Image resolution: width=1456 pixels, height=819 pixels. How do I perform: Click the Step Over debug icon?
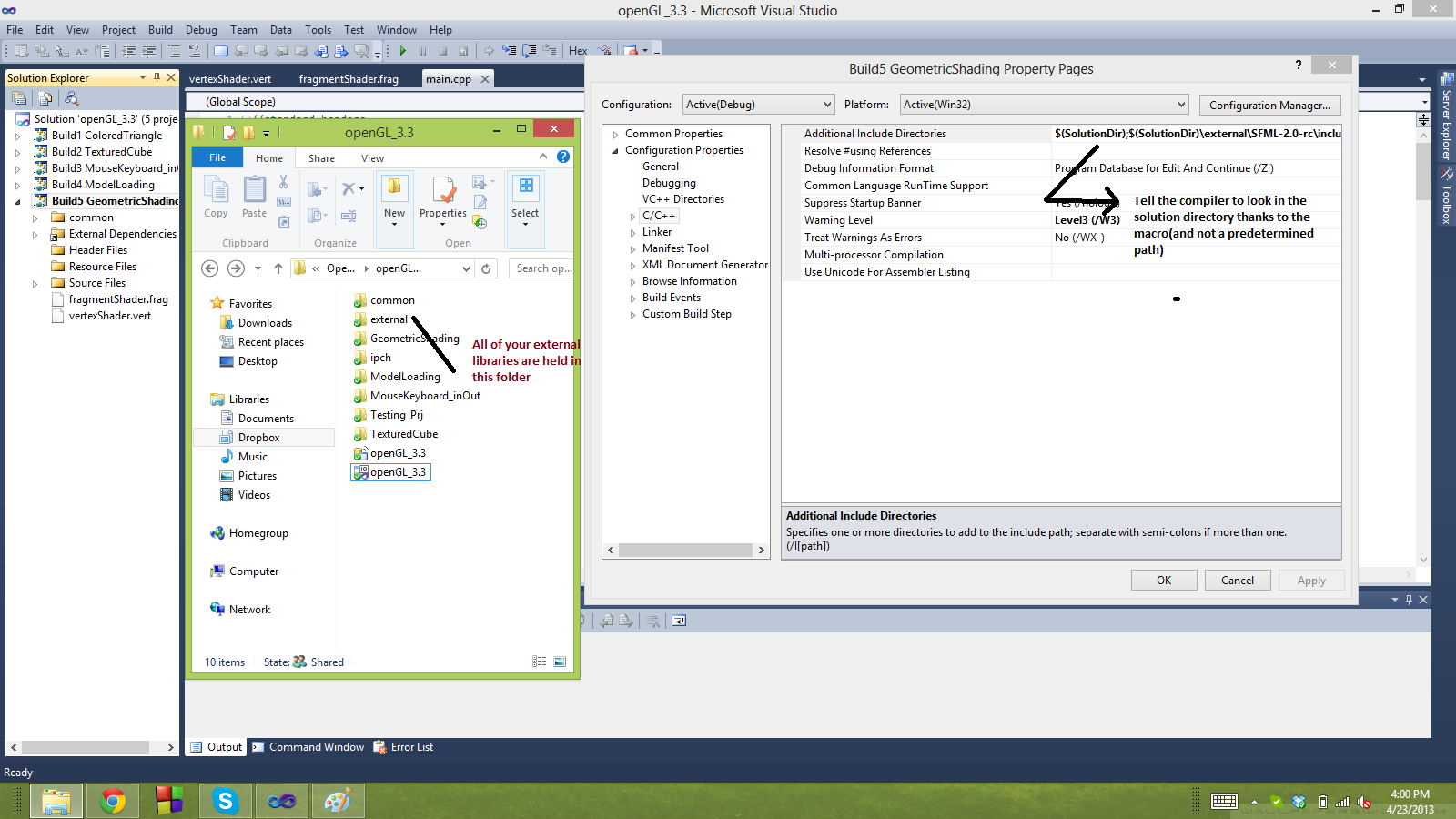tap(530, 51)
